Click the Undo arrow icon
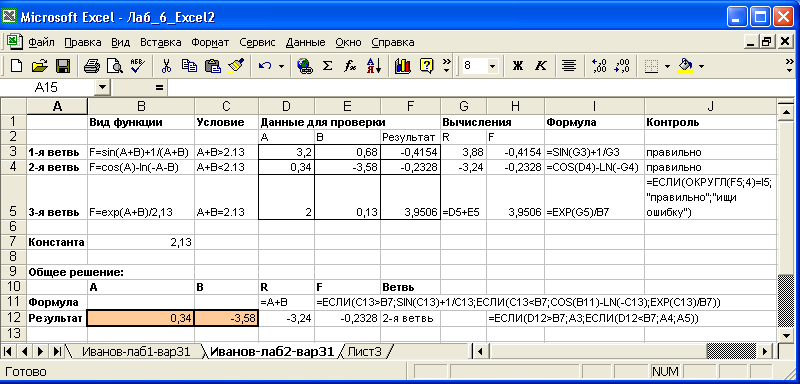The height and width of the screenshot is (384, 800). tap(265, 66)
